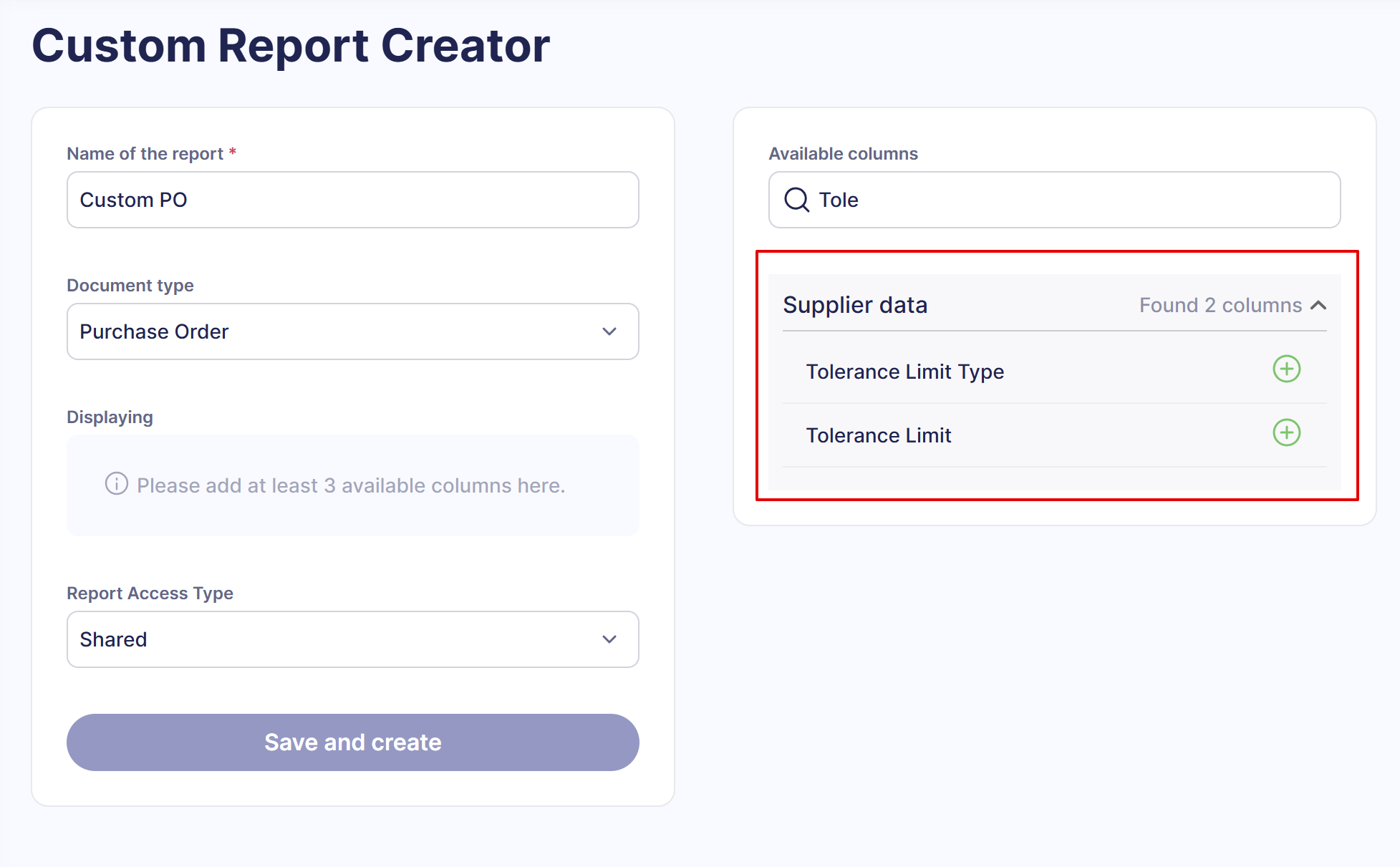This screenshot has height=867, width=1400.
Task: Add the Tolerance Limit column with plus icon
Action: pyautogui.click(x=1286, y=433)
